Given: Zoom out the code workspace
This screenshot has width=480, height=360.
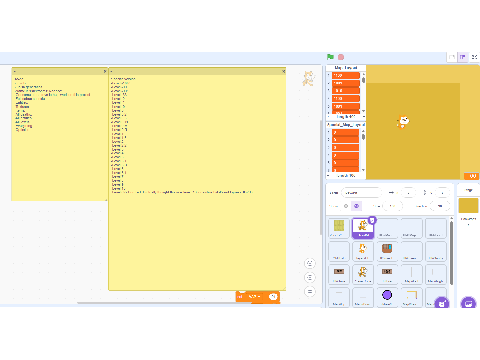Looking at the screenshot, I should click(310, 277).
